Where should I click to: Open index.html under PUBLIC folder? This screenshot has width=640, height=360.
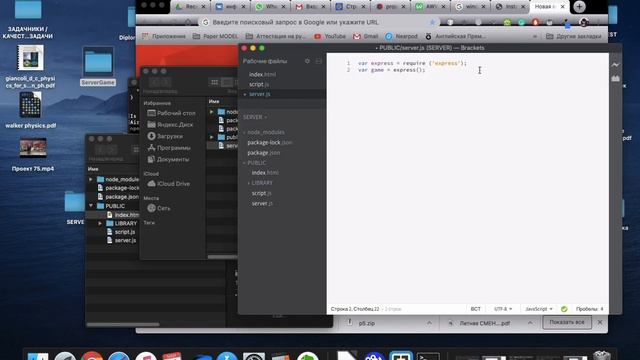click(x=265, y=173)
